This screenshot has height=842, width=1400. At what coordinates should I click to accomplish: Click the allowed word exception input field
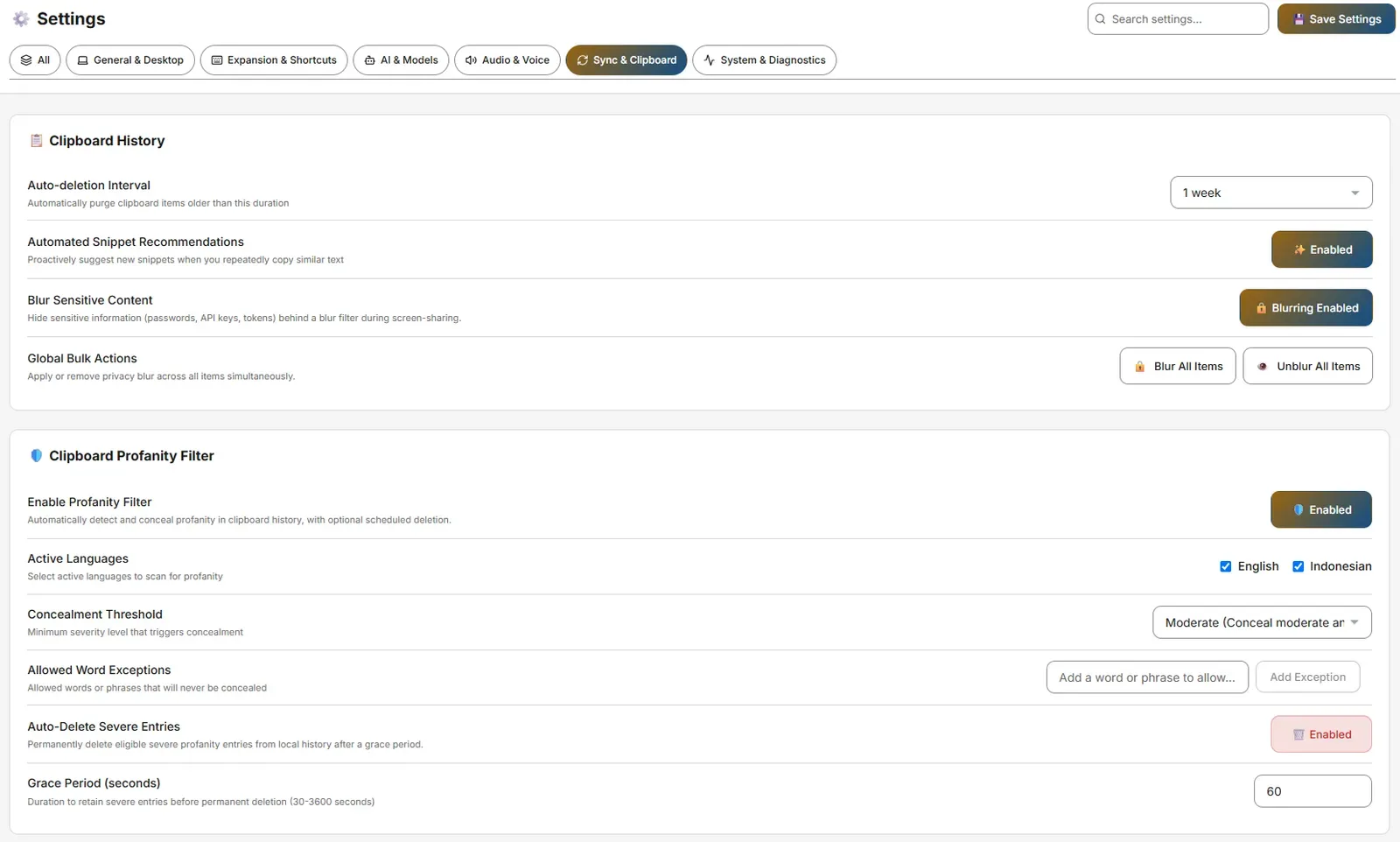click(1147, 677)
